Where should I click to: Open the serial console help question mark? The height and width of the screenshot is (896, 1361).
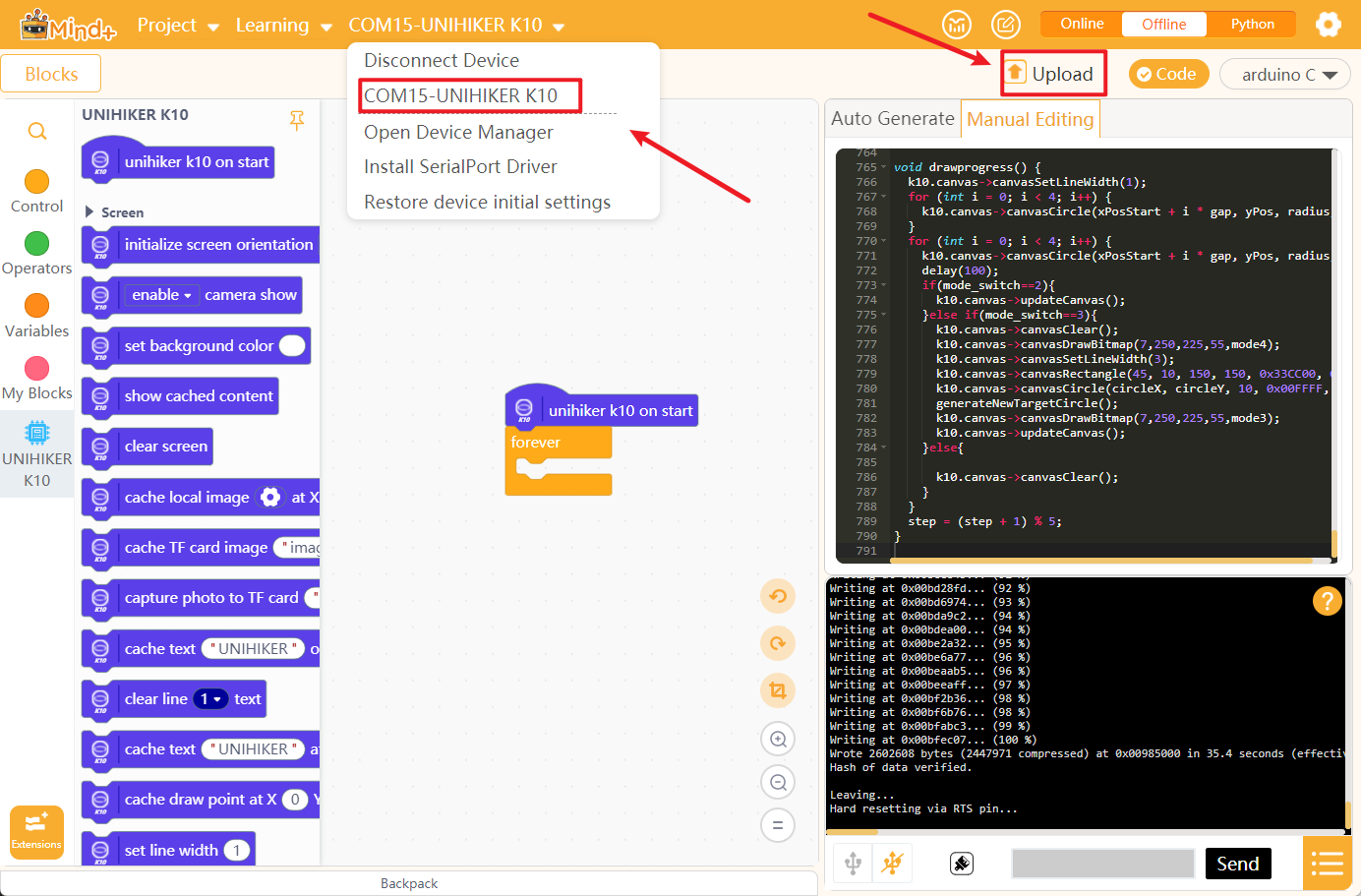point(1327,600)
